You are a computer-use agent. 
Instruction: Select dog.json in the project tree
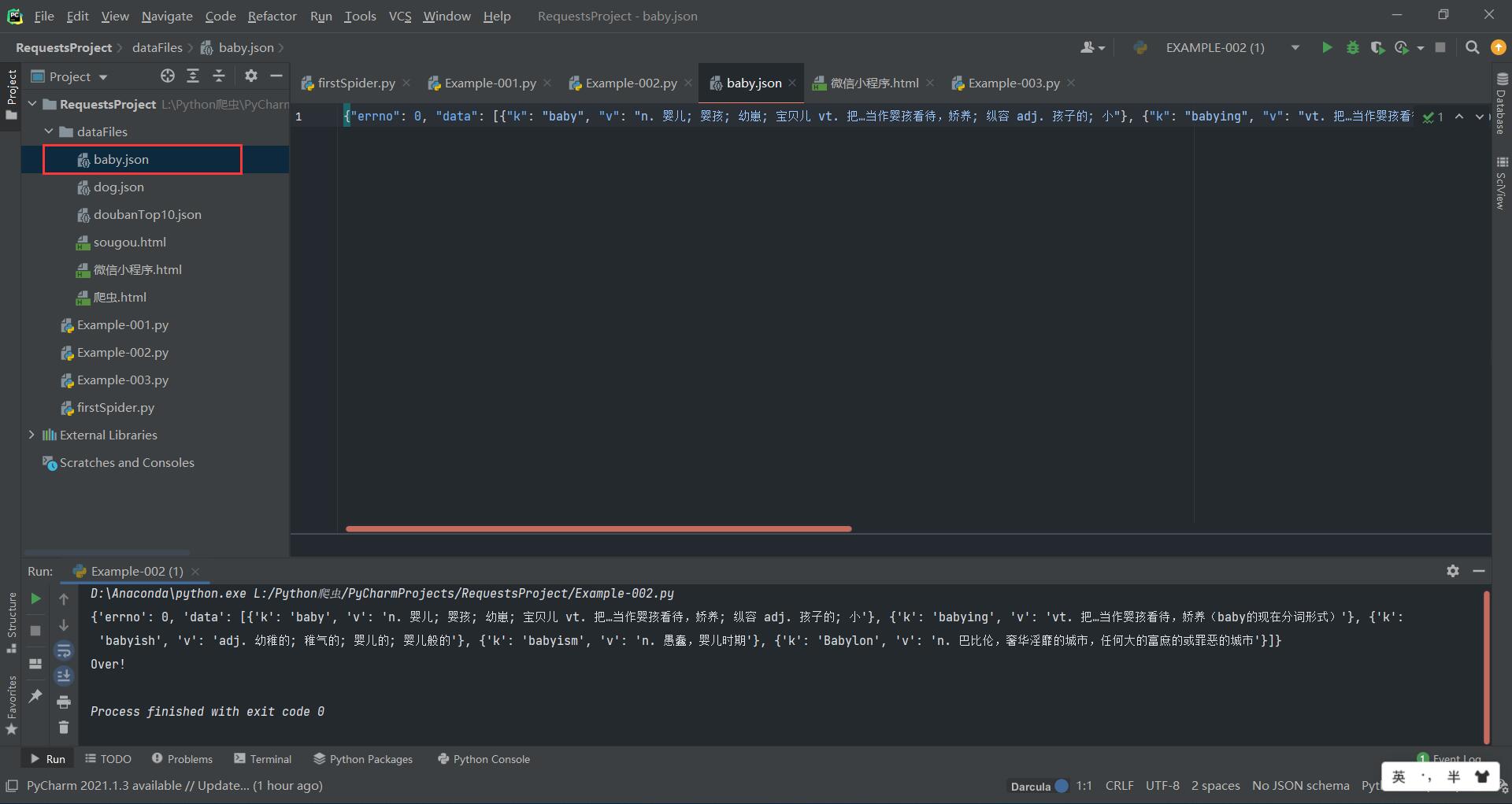118,187
